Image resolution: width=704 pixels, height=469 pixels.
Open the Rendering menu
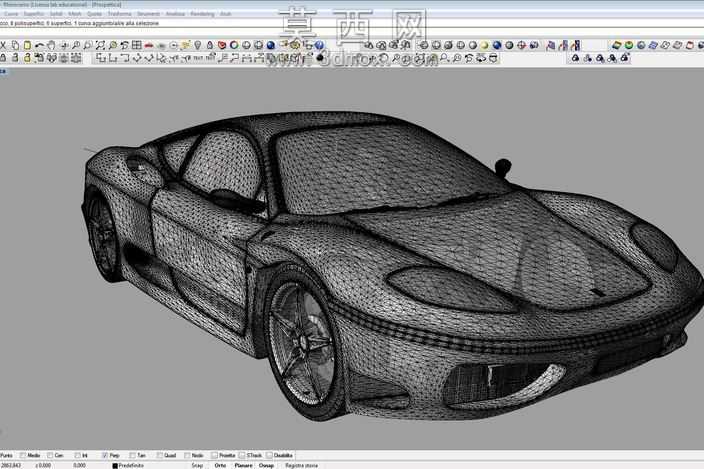(202, 14)
